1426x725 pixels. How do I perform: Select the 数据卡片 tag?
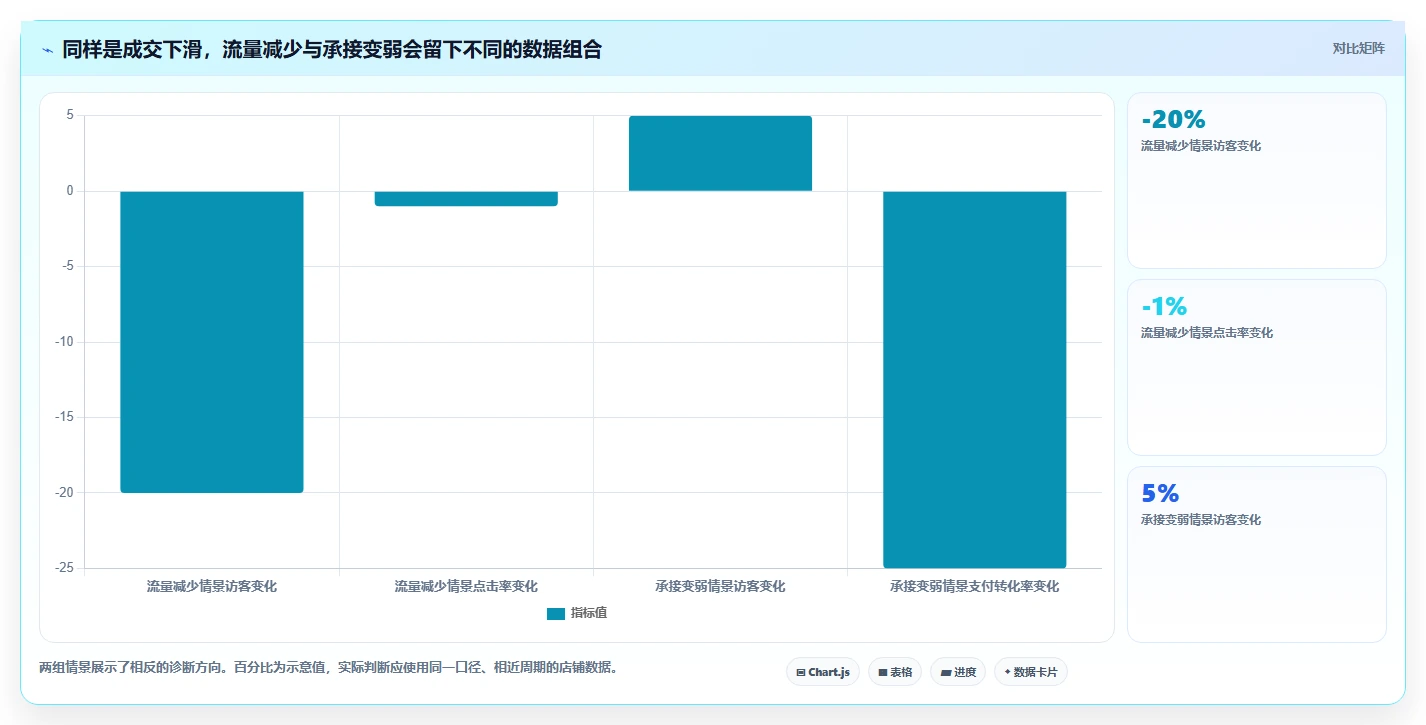point(1031,672)
